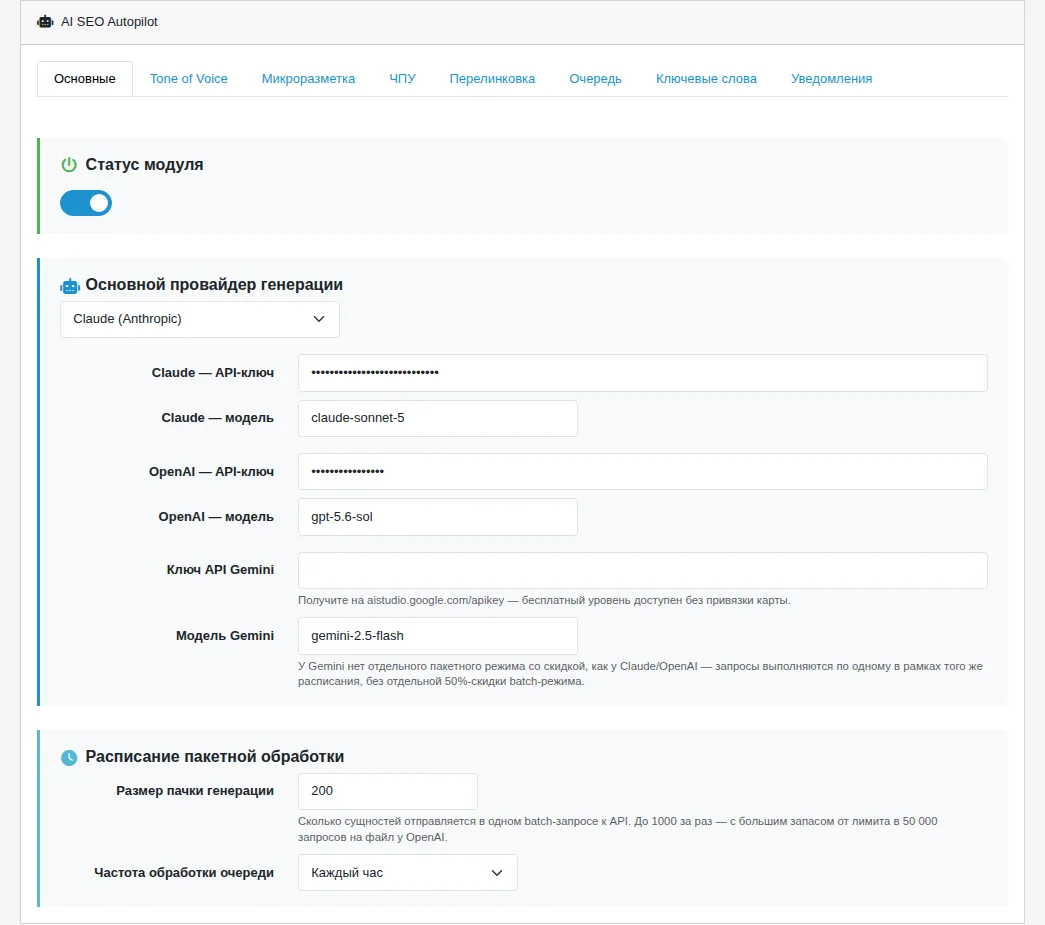Select the Перелинковка tab
Viewport: 1045px width, 925px height.
(492, 79)
